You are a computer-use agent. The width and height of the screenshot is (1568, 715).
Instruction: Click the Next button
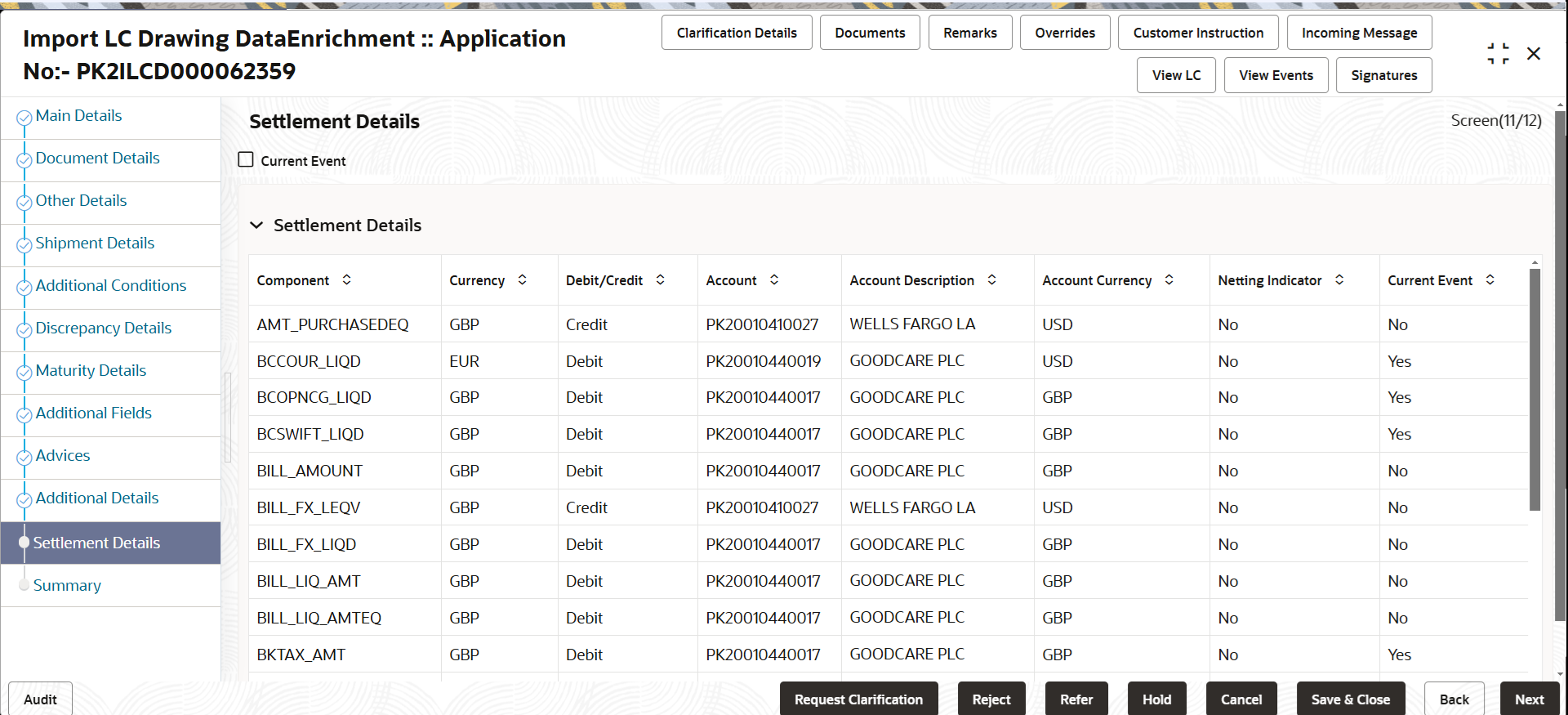point(1529,699)
